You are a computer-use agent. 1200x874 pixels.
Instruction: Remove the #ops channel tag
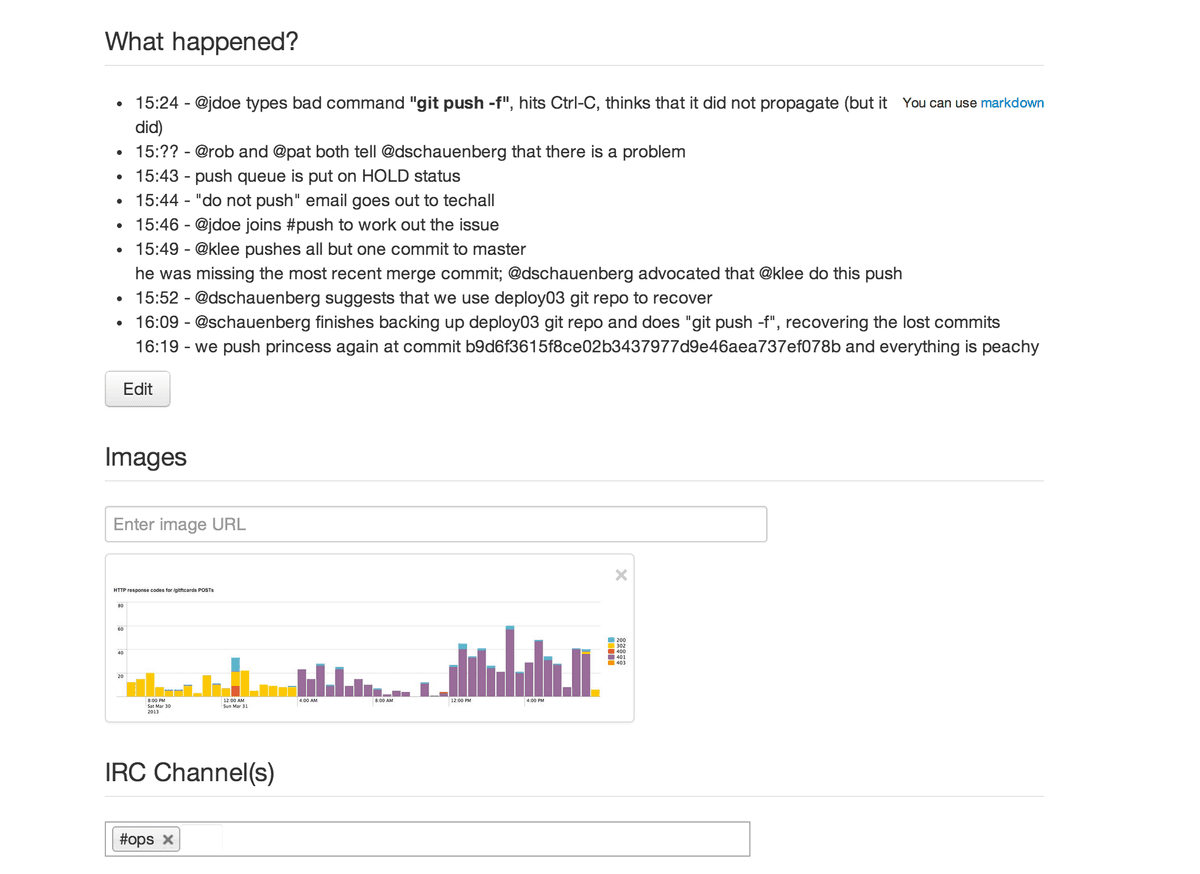coord(168,840)
